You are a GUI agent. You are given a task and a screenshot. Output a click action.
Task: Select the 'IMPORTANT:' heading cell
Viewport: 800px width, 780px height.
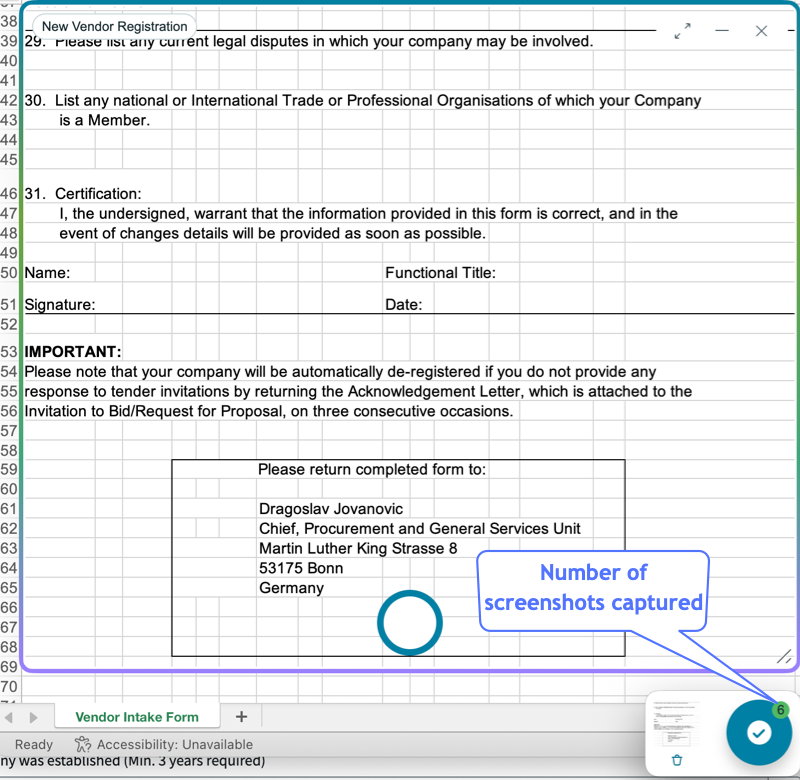point(73,351)
